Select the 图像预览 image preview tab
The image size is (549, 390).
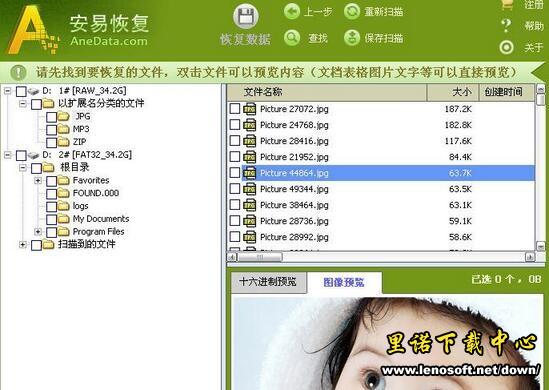click(344, 282)
